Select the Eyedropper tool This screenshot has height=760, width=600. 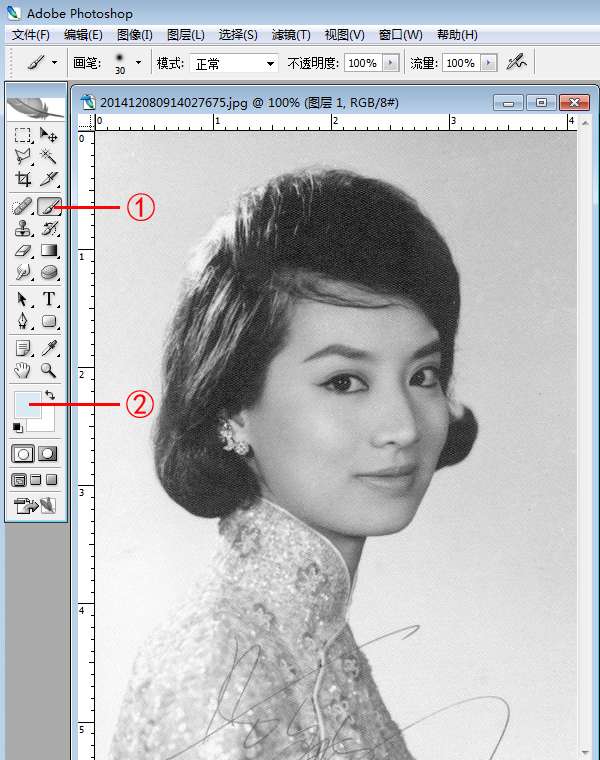coord(48,347)
